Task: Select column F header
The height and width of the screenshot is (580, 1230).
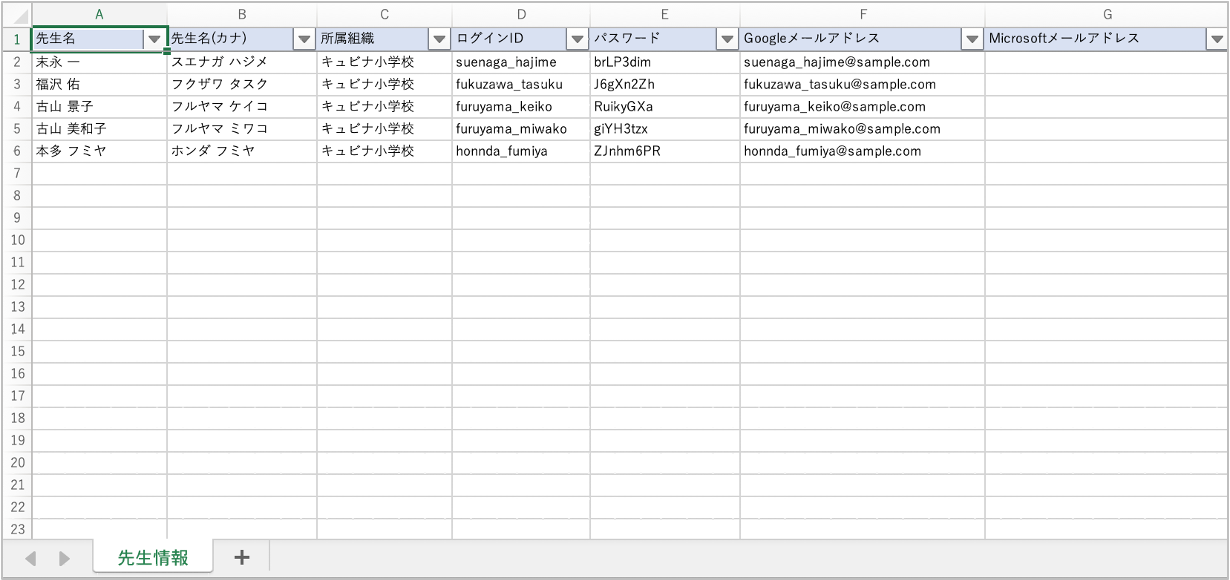Action: [862, 14]
